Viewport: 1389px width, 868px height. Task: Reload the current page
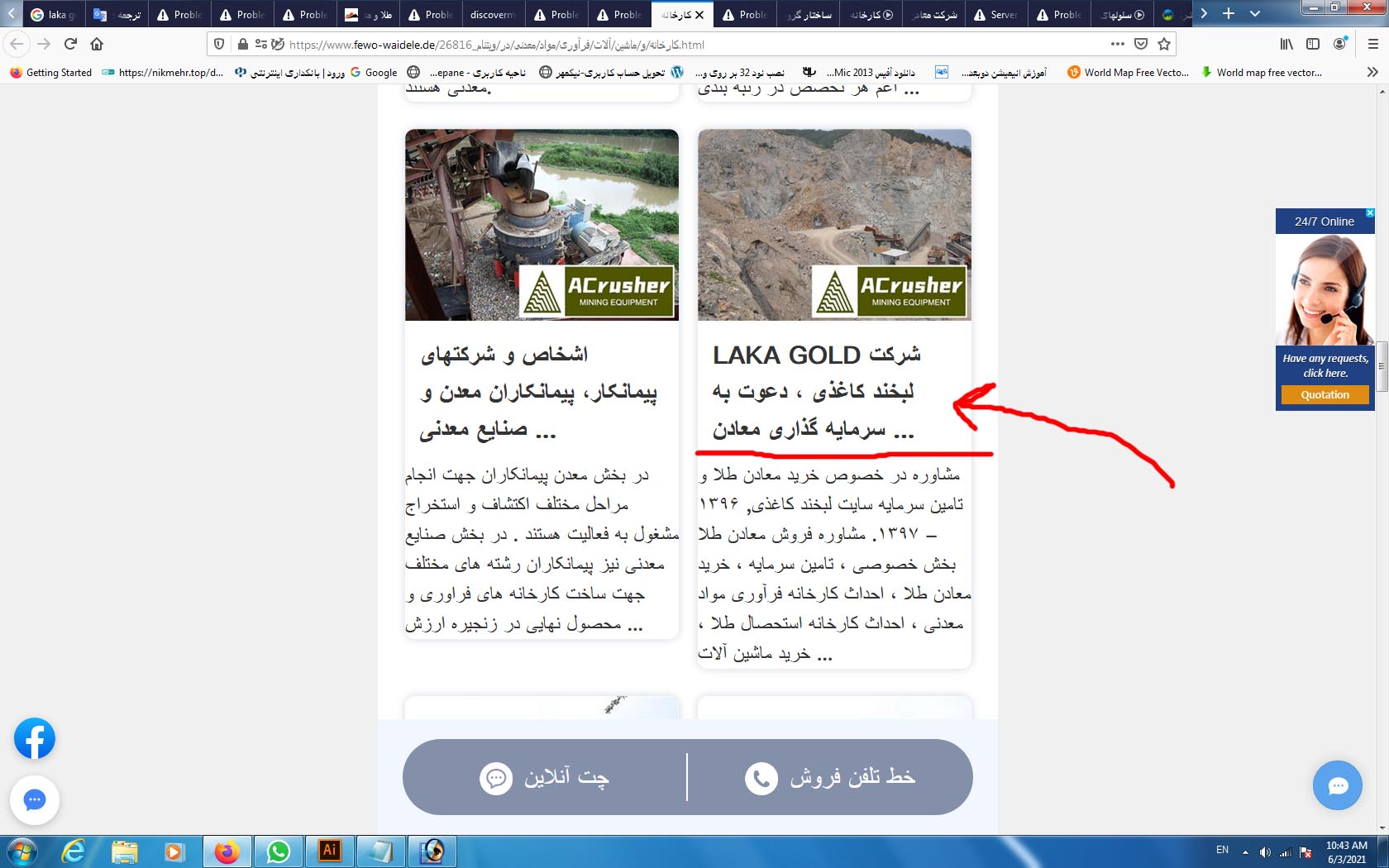tap(70, 44)
